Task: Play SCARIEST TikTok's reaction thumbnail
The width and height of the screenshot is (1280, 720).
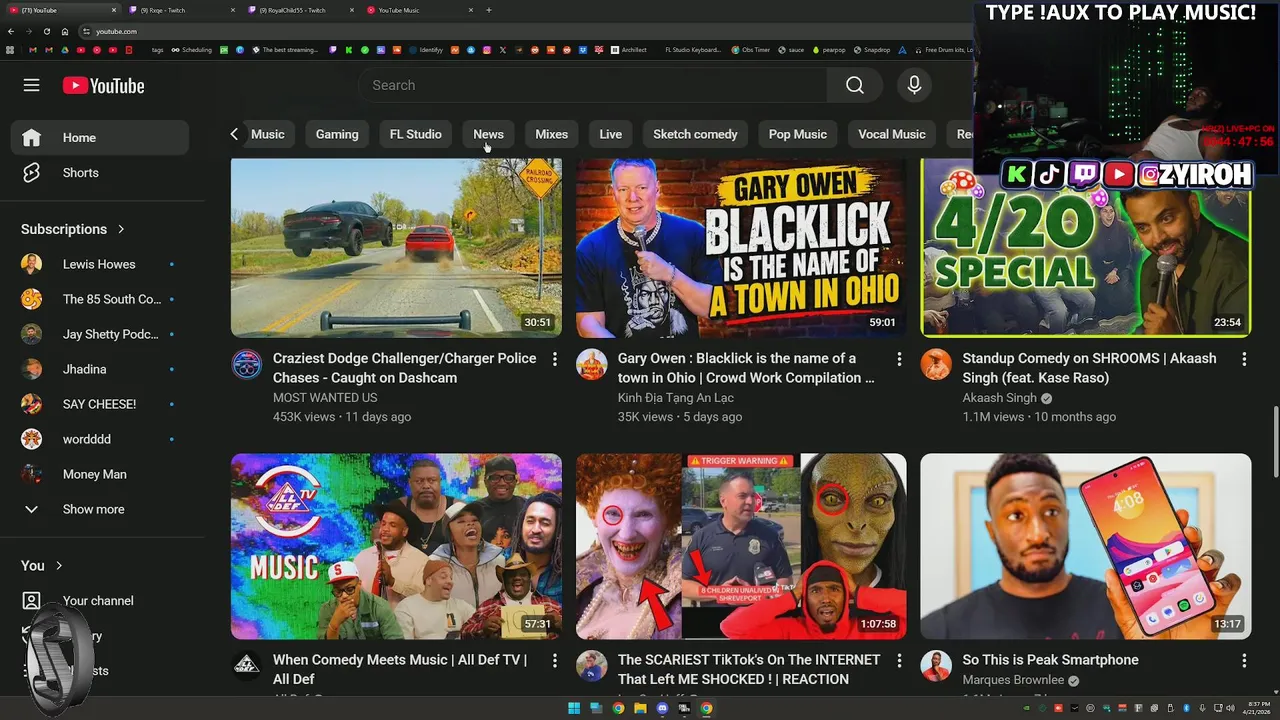Action: click(741, 546)
